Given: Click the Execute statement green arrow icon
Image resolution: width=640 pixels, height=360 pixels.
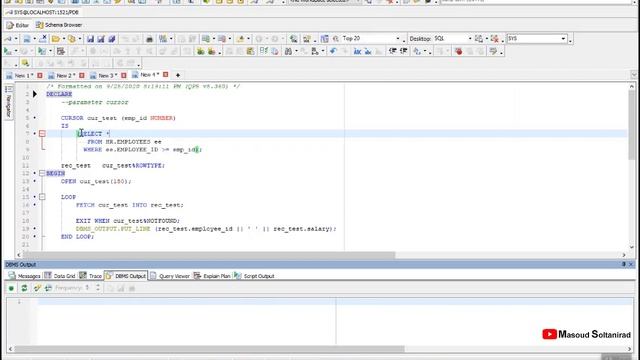Looking at the screenshot, I should pos(8,51).
